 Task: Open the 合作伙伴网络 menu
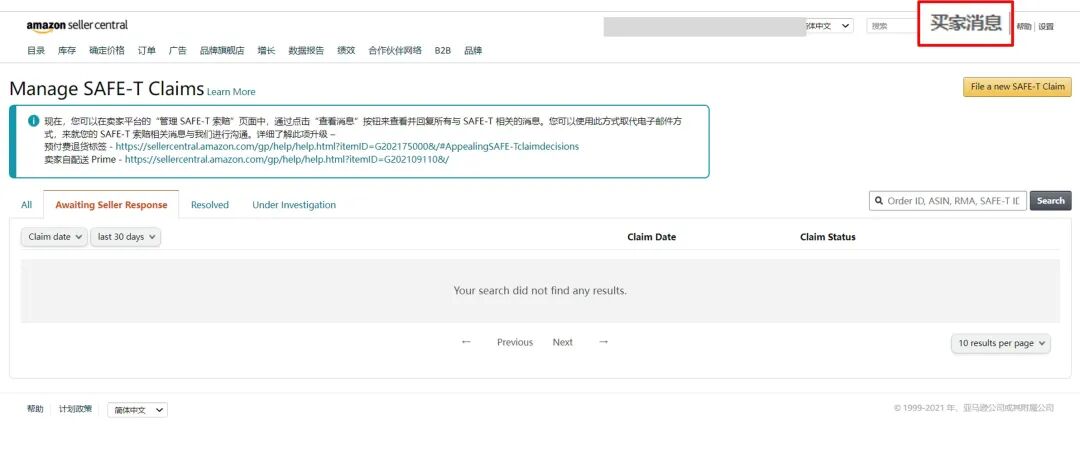(395, 50)
